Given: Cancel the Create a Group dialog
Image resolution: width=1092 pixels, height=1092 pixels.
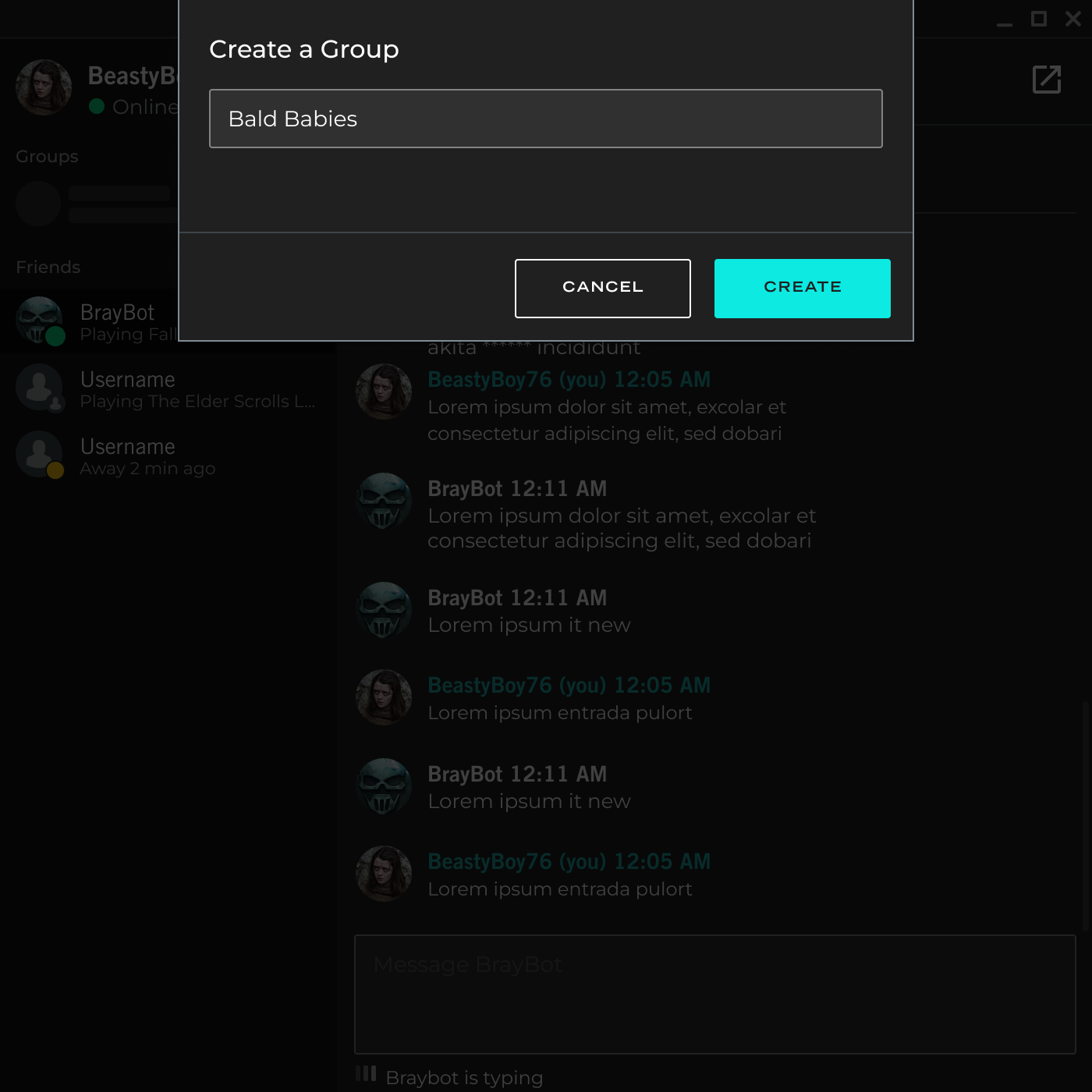Looking at the screenshot, I should [x=602, y=288].
